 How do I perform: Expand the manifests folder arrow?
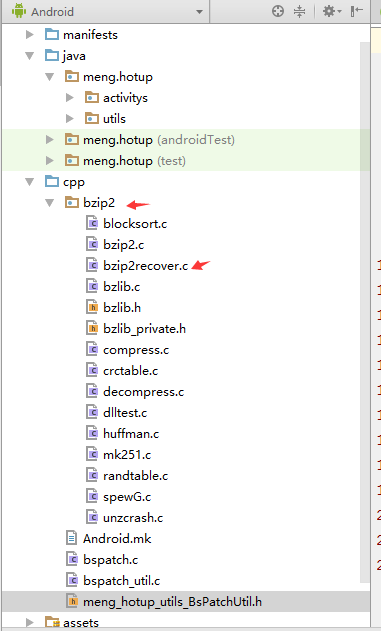tap(30, 35)
